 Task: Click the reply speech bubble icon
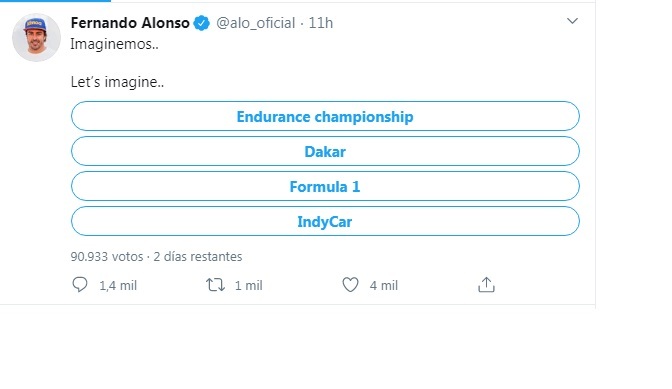click(80, 285)
